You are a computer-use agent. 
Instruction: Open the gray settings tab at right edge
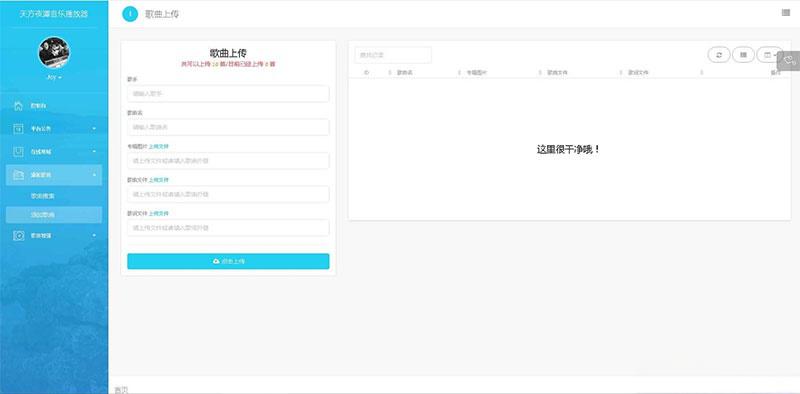789,61
